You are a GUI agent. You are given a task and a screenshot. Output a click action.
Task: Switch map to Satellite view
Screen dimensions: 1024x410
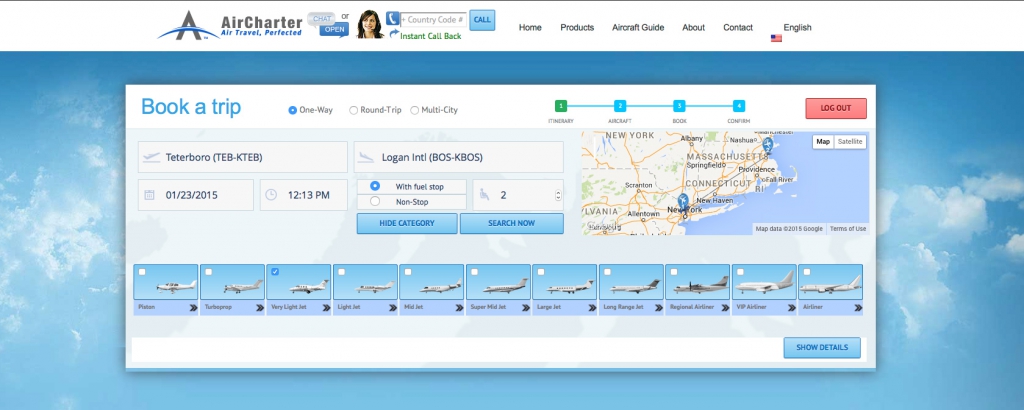click(850, 142)
